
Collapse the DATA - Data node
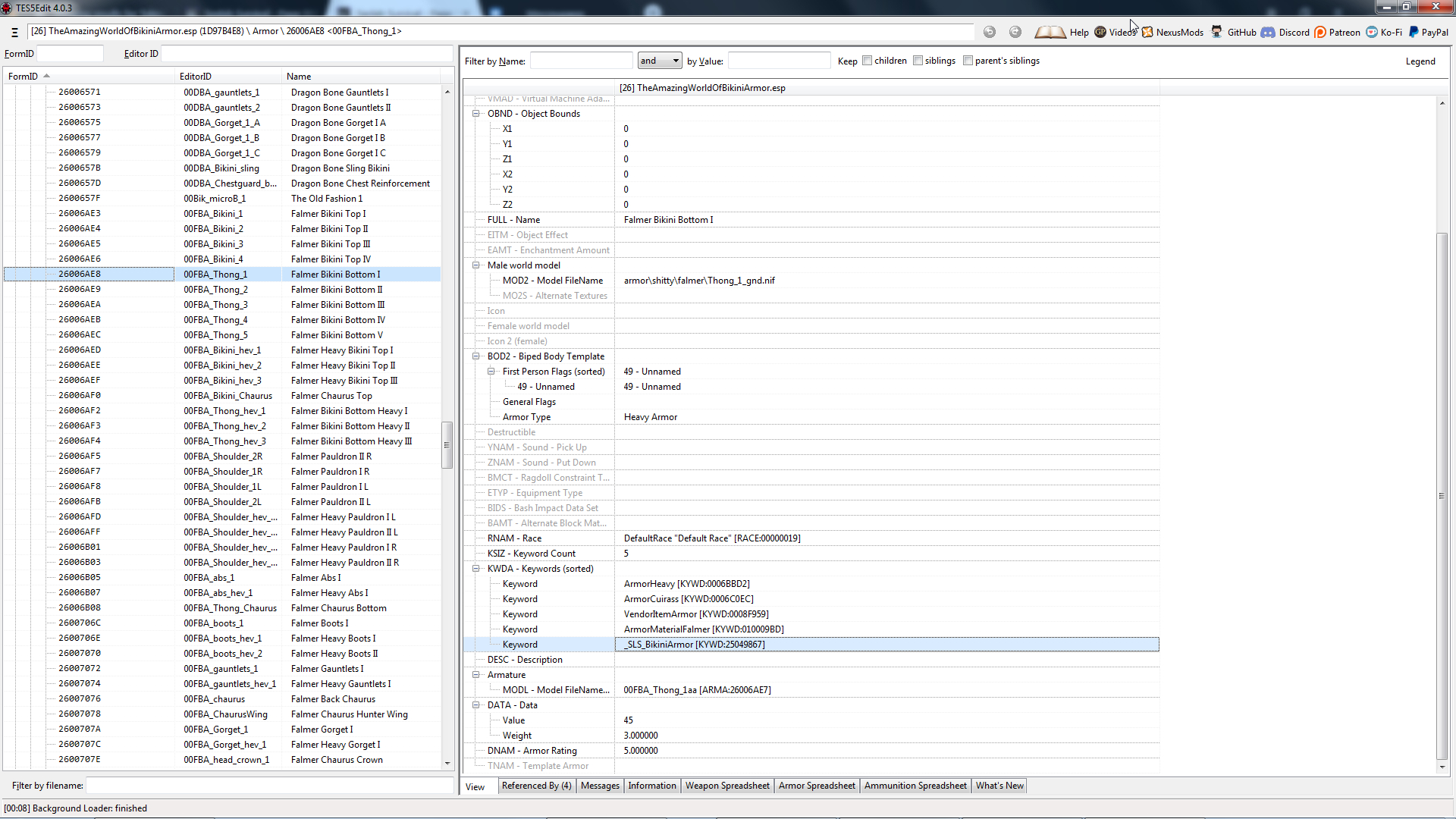coord(476,705)
